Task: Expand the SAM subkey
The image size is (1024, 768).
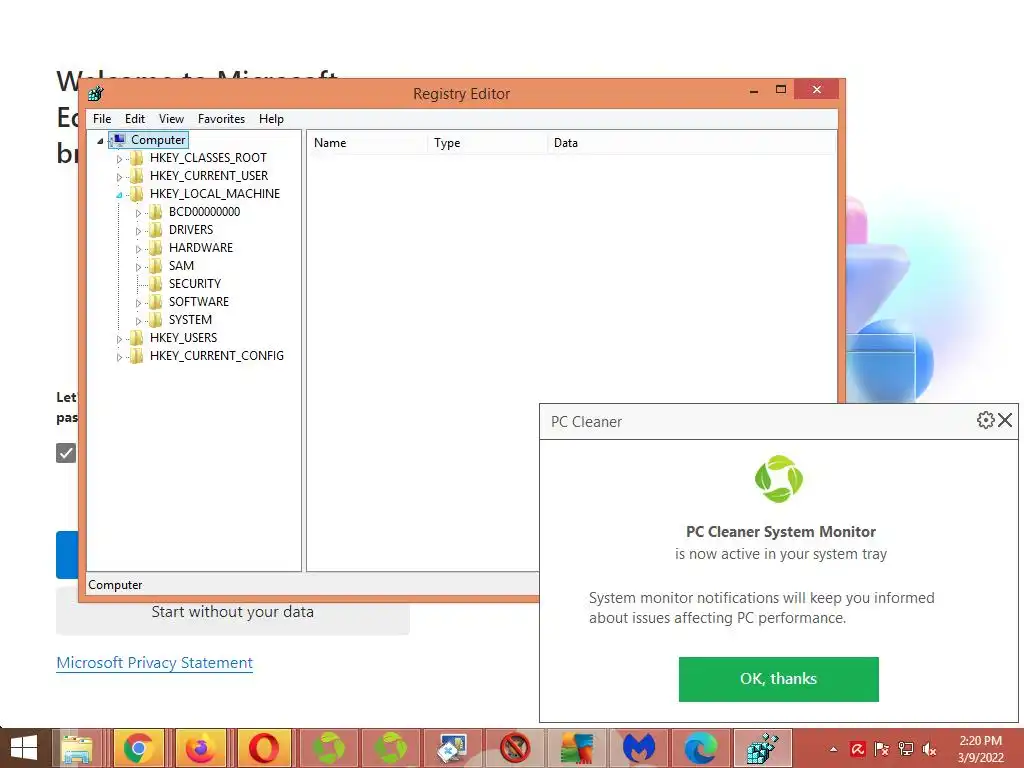Action: (138, 266)
